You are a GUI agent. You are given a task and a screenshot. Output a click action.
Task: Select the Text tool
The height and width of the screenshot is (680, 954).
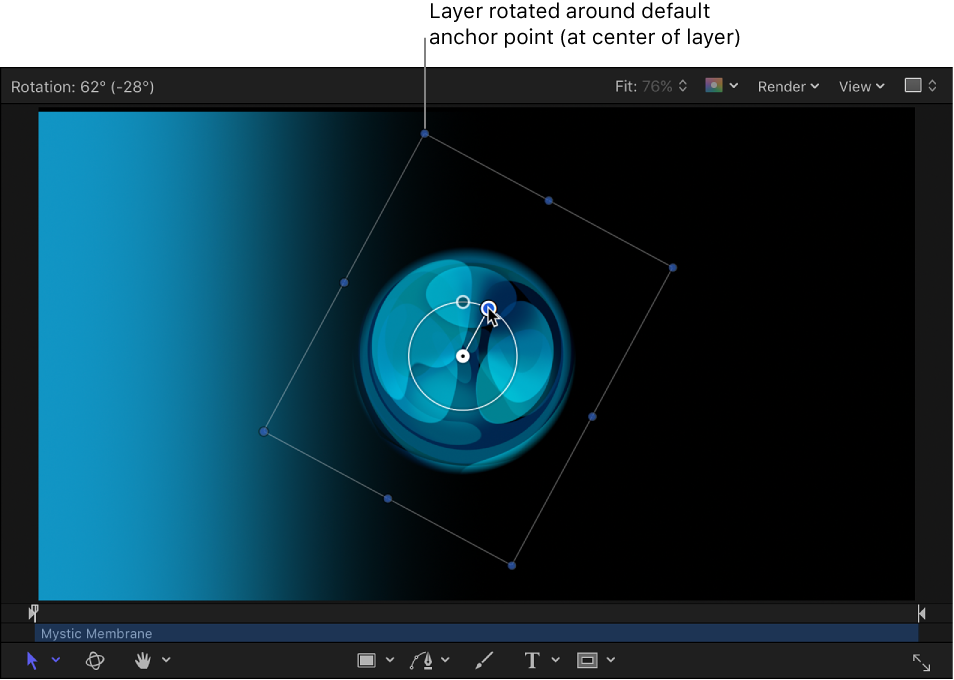[531, 660]
